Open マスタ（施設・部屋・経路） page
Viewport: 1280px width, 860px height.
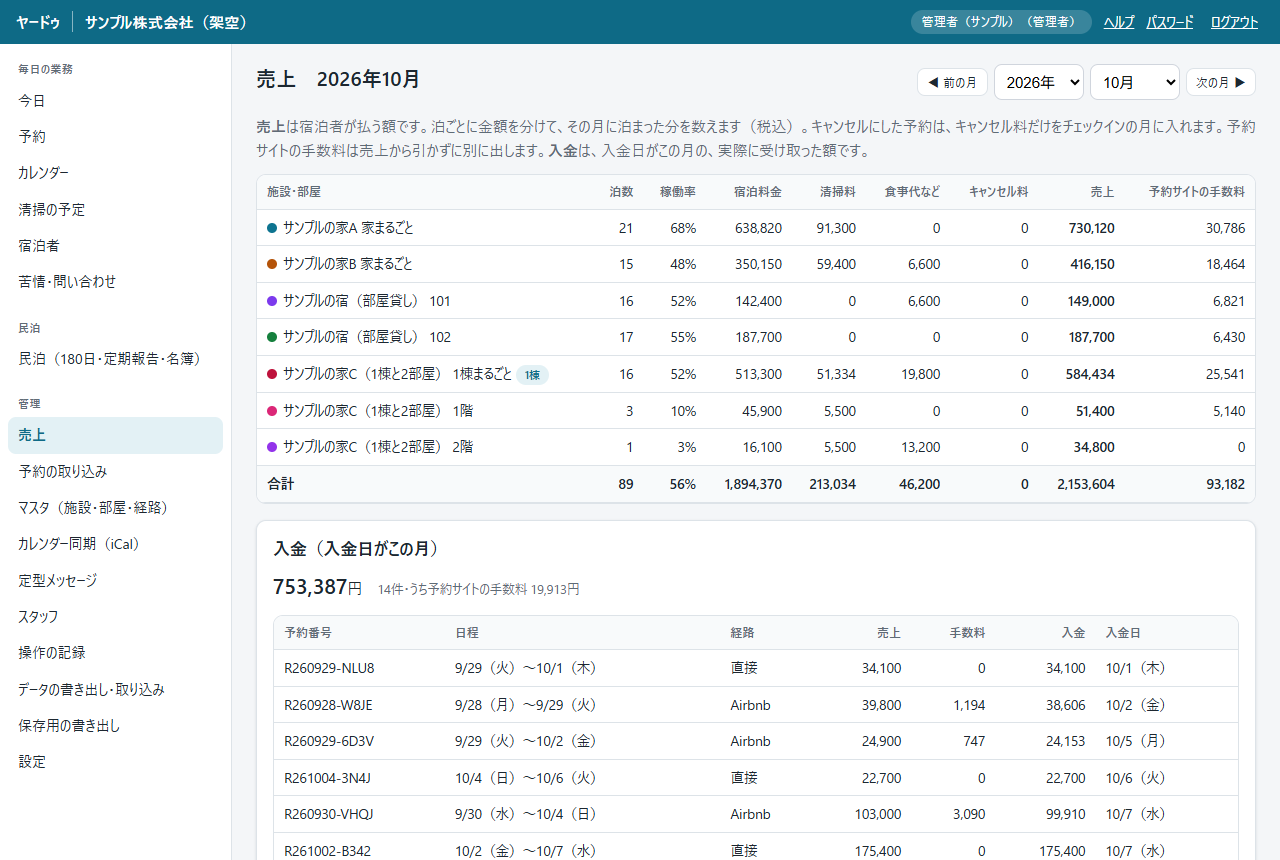tap(115, 508)
